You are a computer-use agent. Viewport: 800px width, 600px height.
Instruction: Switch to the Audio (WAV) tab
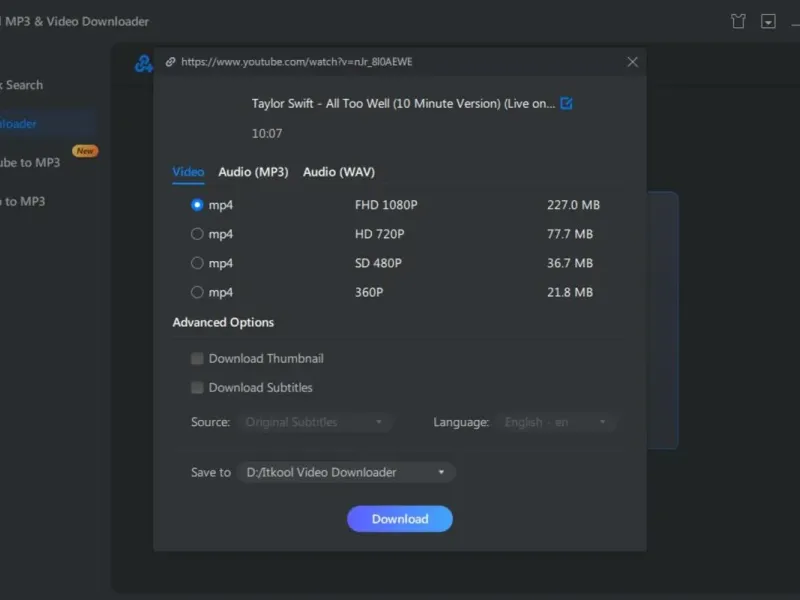(x=339, y=172)
